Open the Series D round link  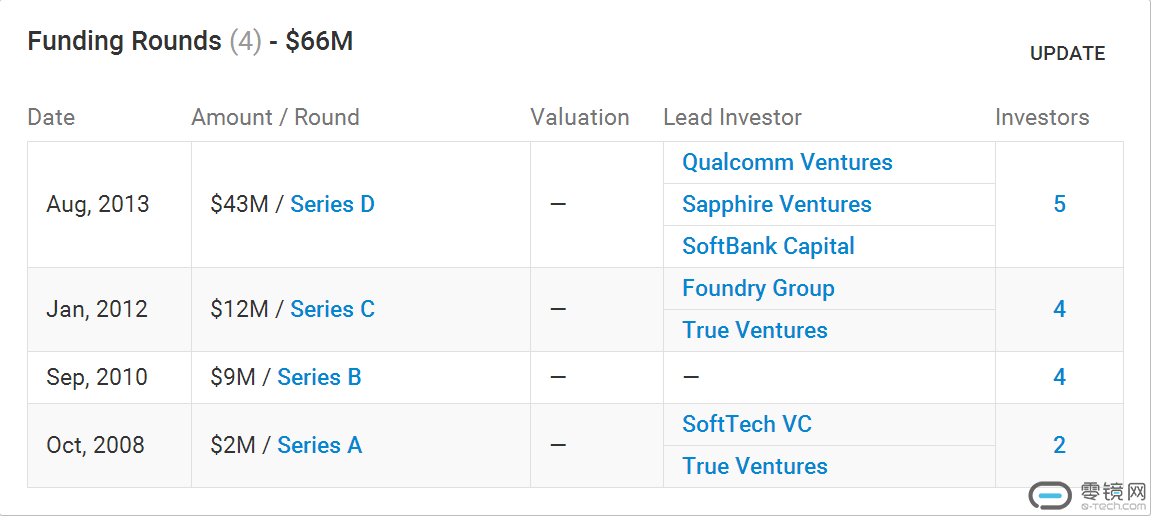click(x=332, y=204)
